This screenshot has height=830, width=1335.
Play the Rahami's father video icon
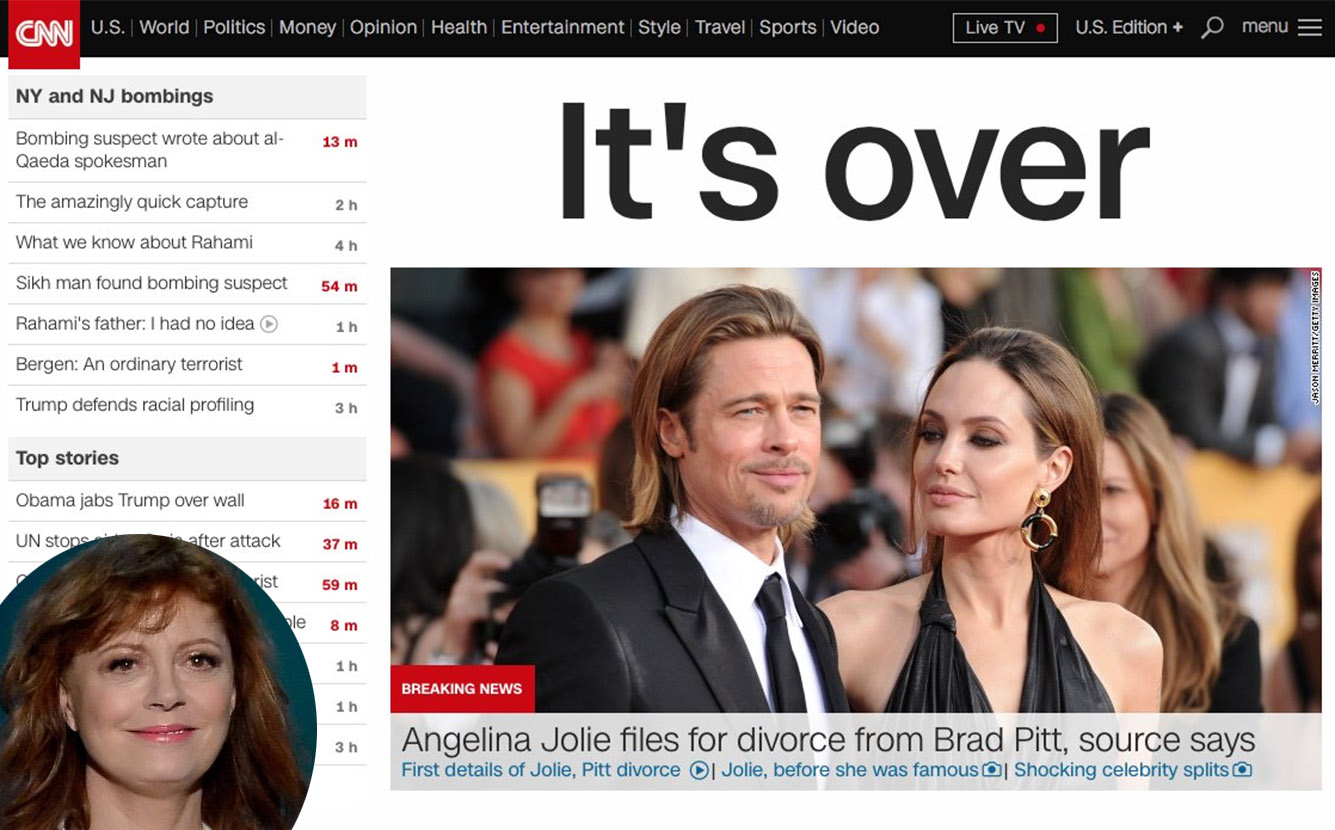point(269,324)
